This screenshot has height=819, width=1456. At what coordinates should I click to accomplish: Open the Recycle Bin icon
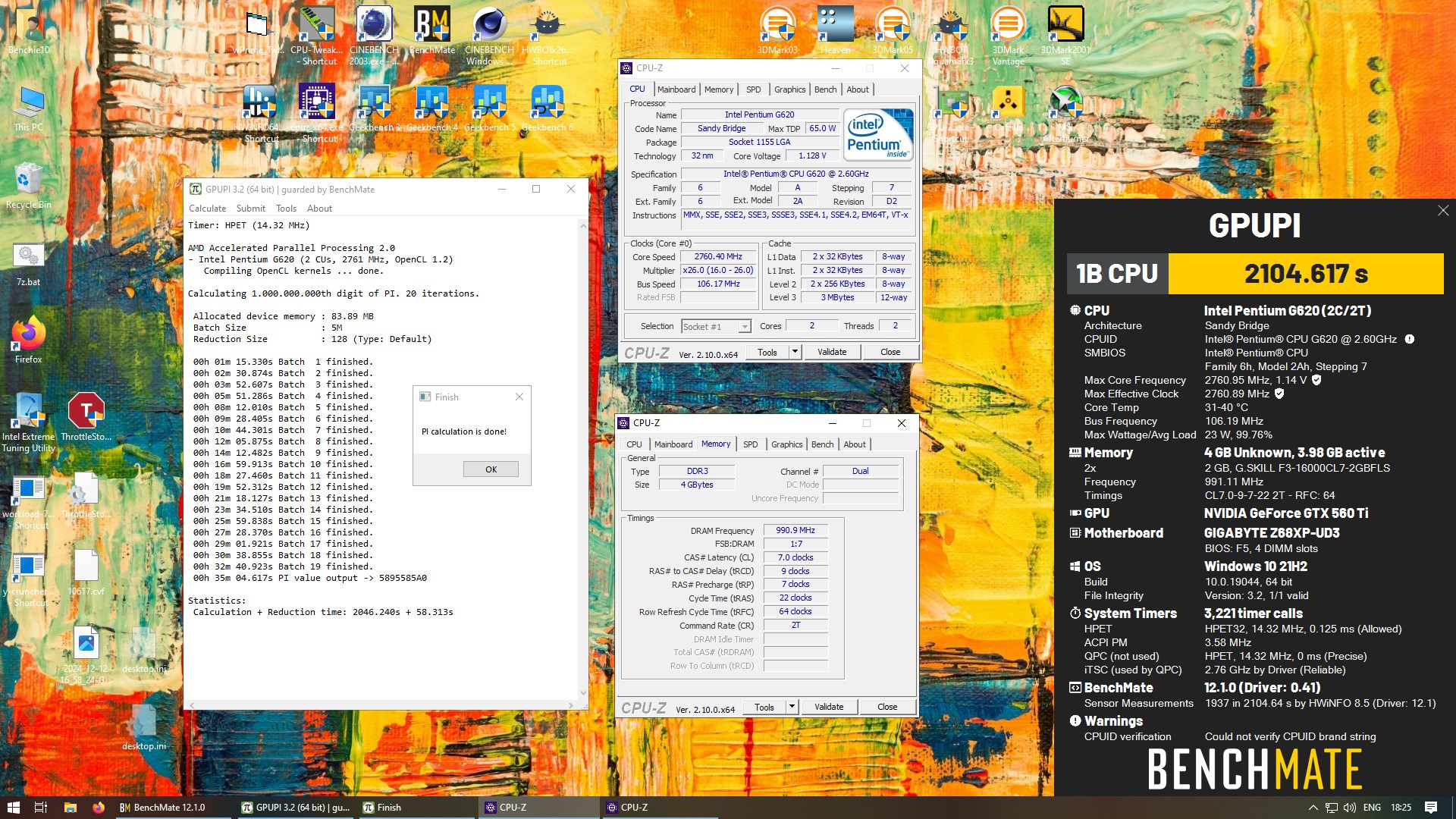tap(29, 185)
